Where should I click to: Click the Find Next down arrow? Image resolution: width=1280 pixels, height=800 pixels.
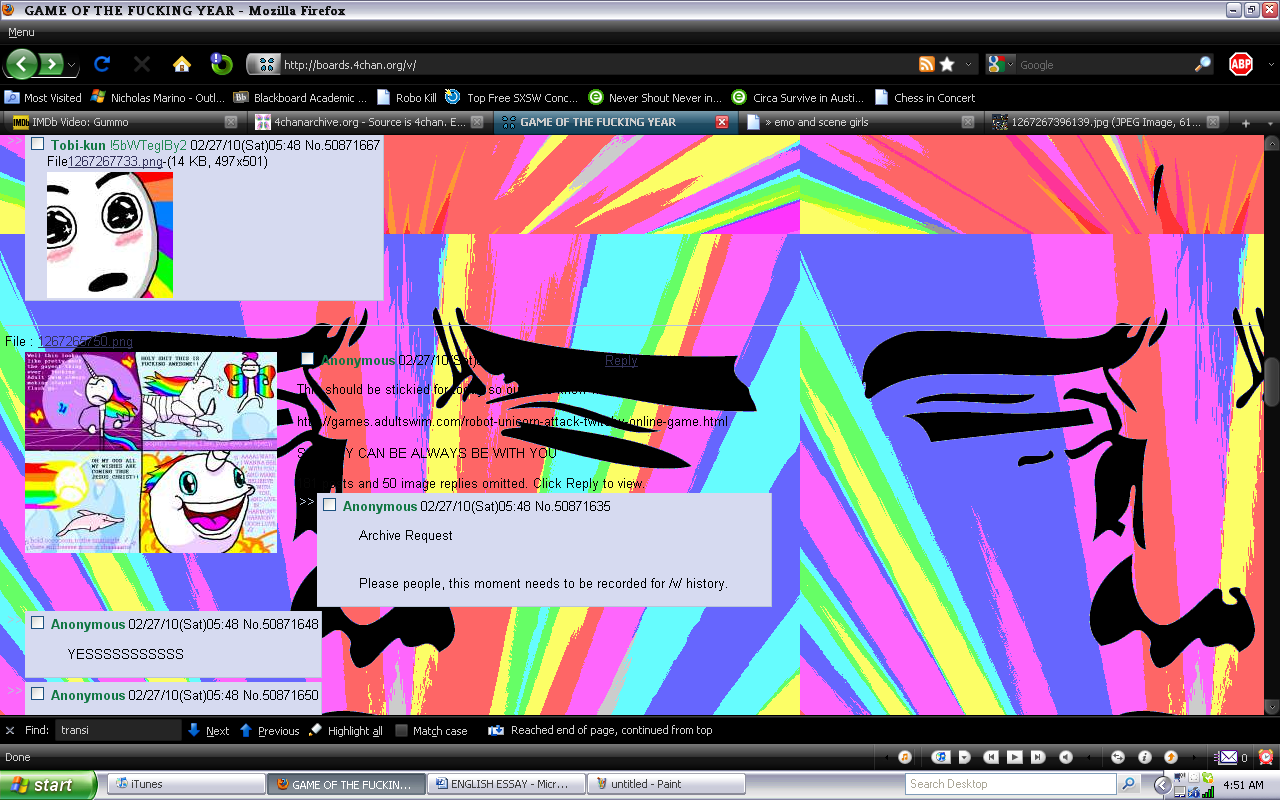(194, 730)
